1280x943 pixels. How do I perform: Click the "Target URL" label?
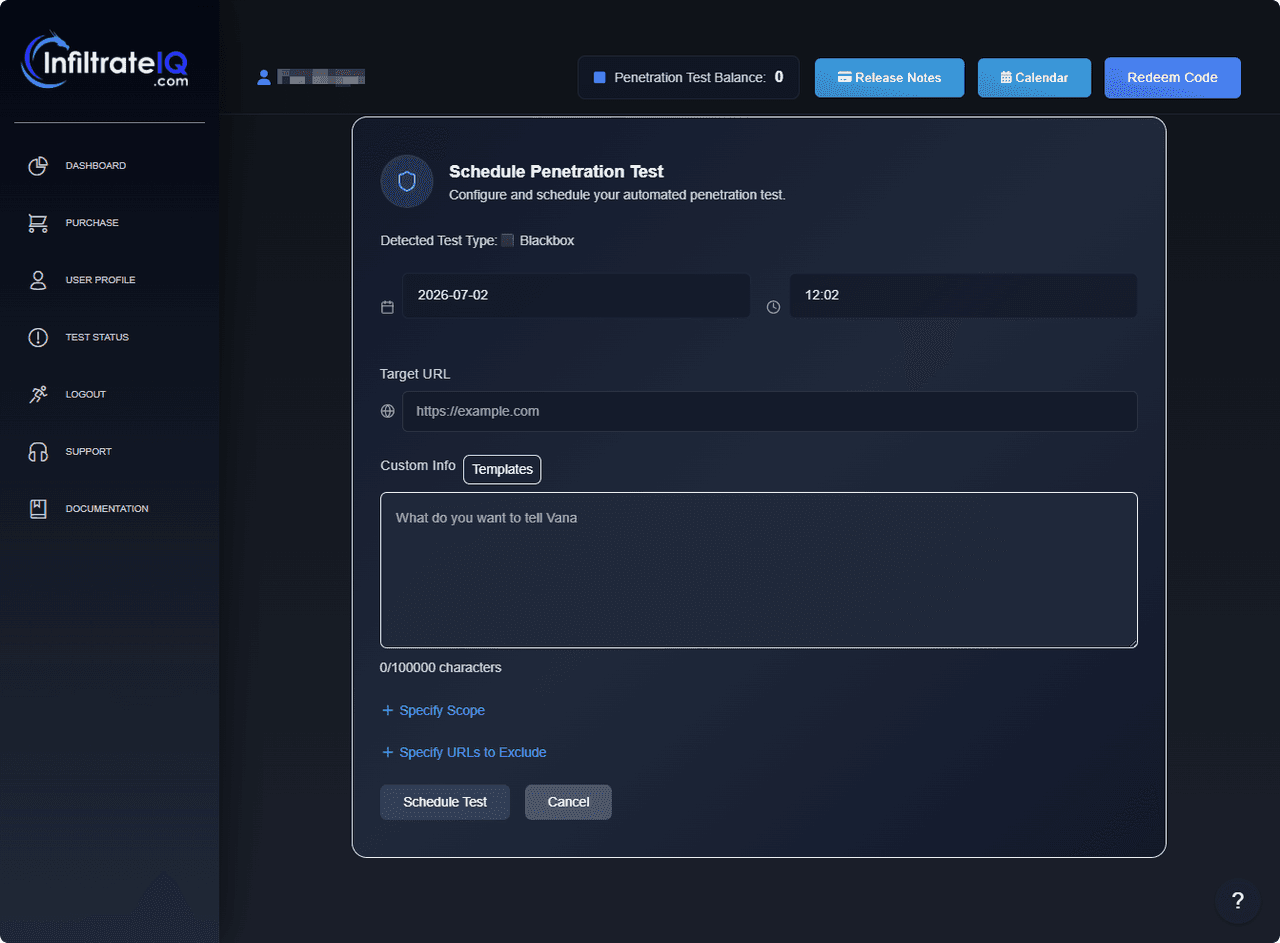click(x=415, y=374)
